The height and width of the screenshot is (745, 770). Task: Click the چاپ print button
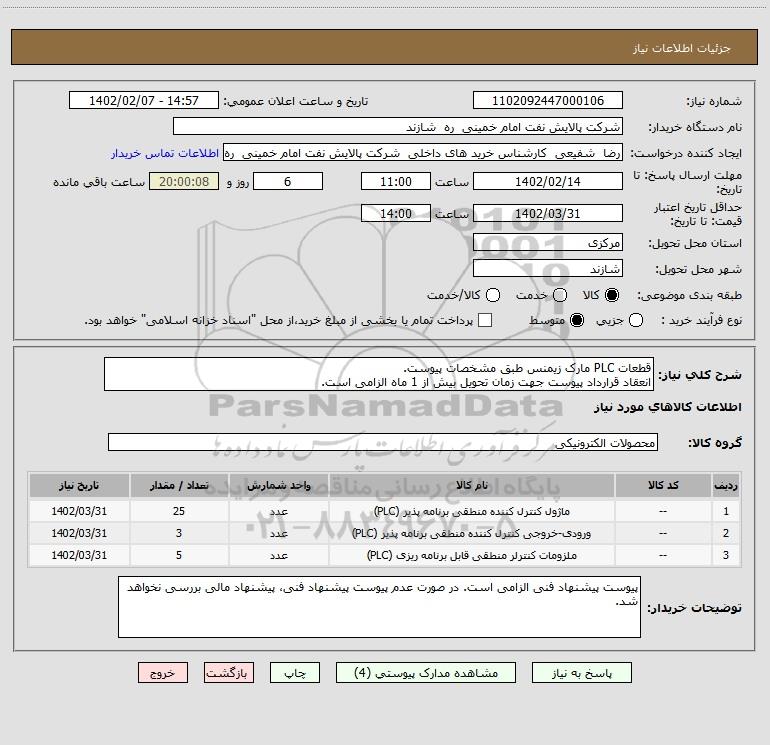point(295,673)
